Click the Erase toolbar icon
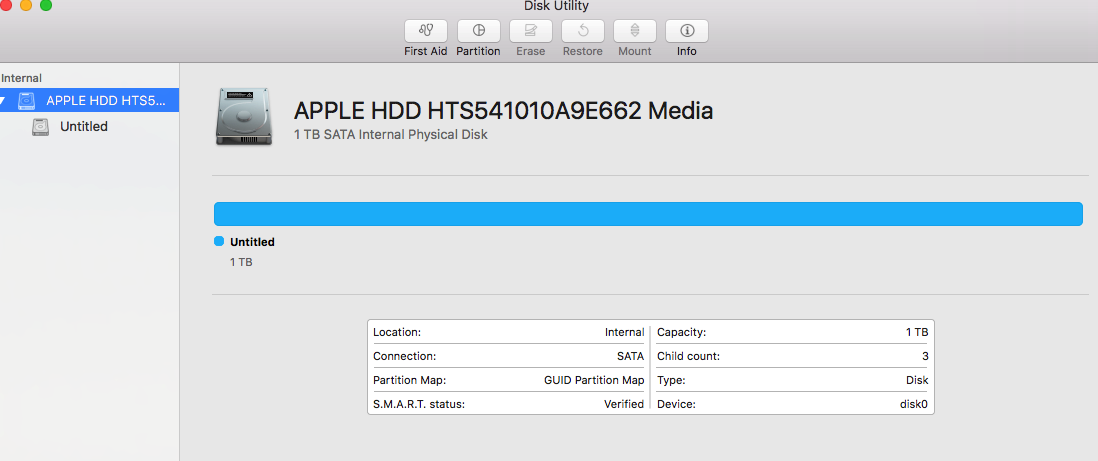The width and height of the screenshot is (1098, 461). (x=531, y=31)
